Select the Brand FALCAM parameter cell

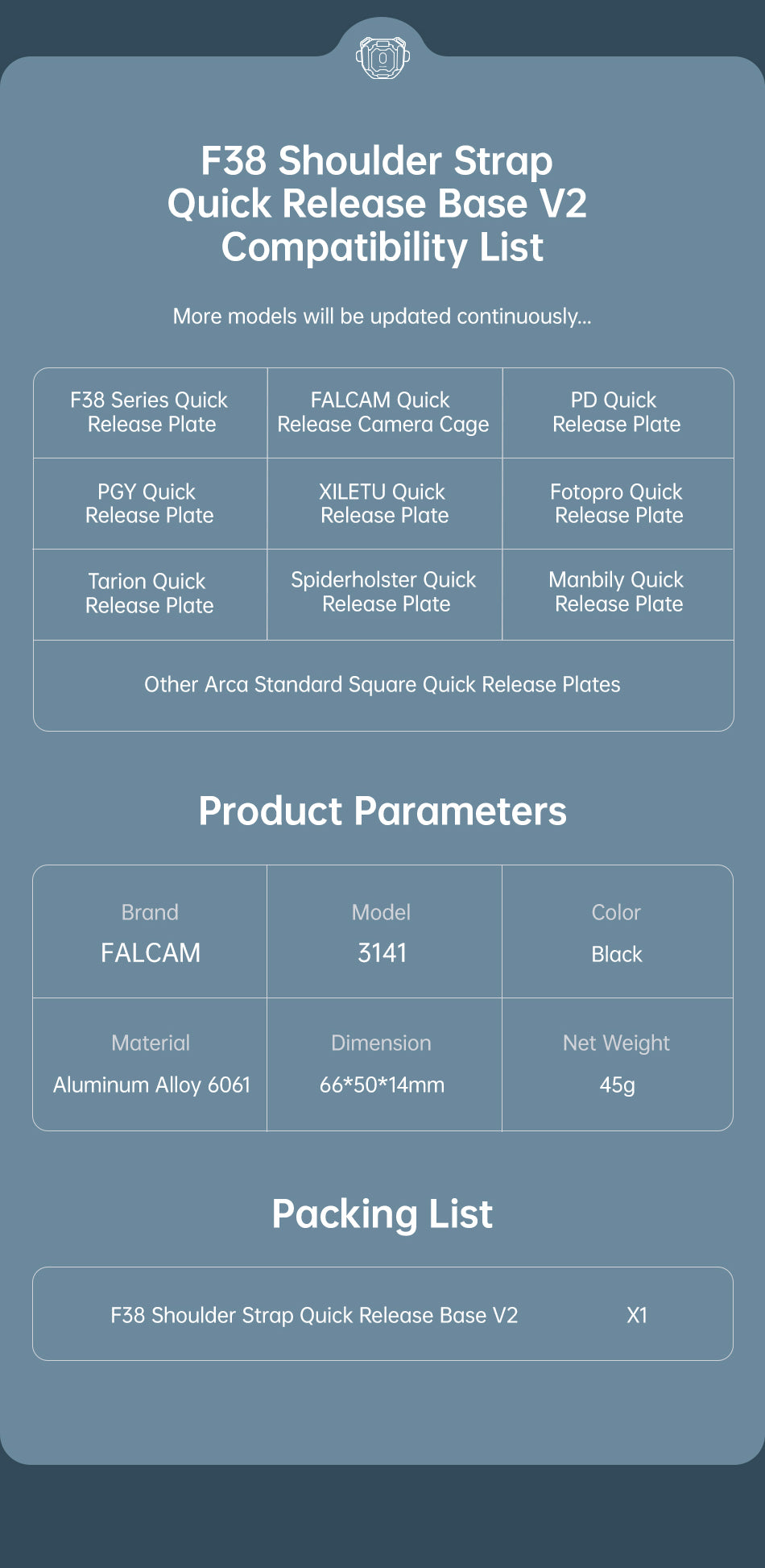click(x=151, y=933)
